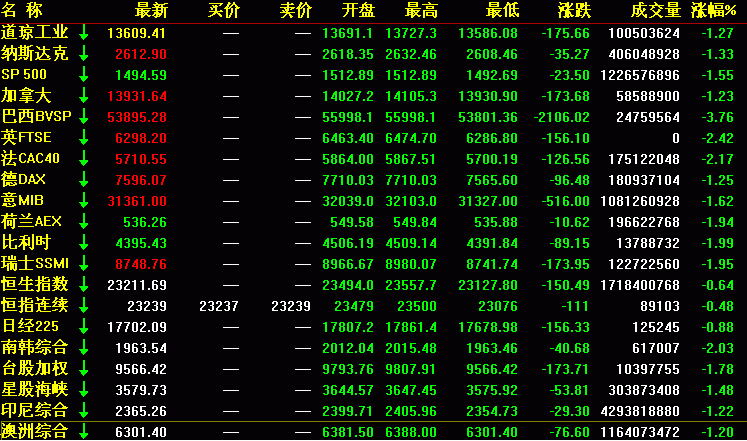Select the 恒生指数 index name
747x441 pixels.
coord(35,284)
